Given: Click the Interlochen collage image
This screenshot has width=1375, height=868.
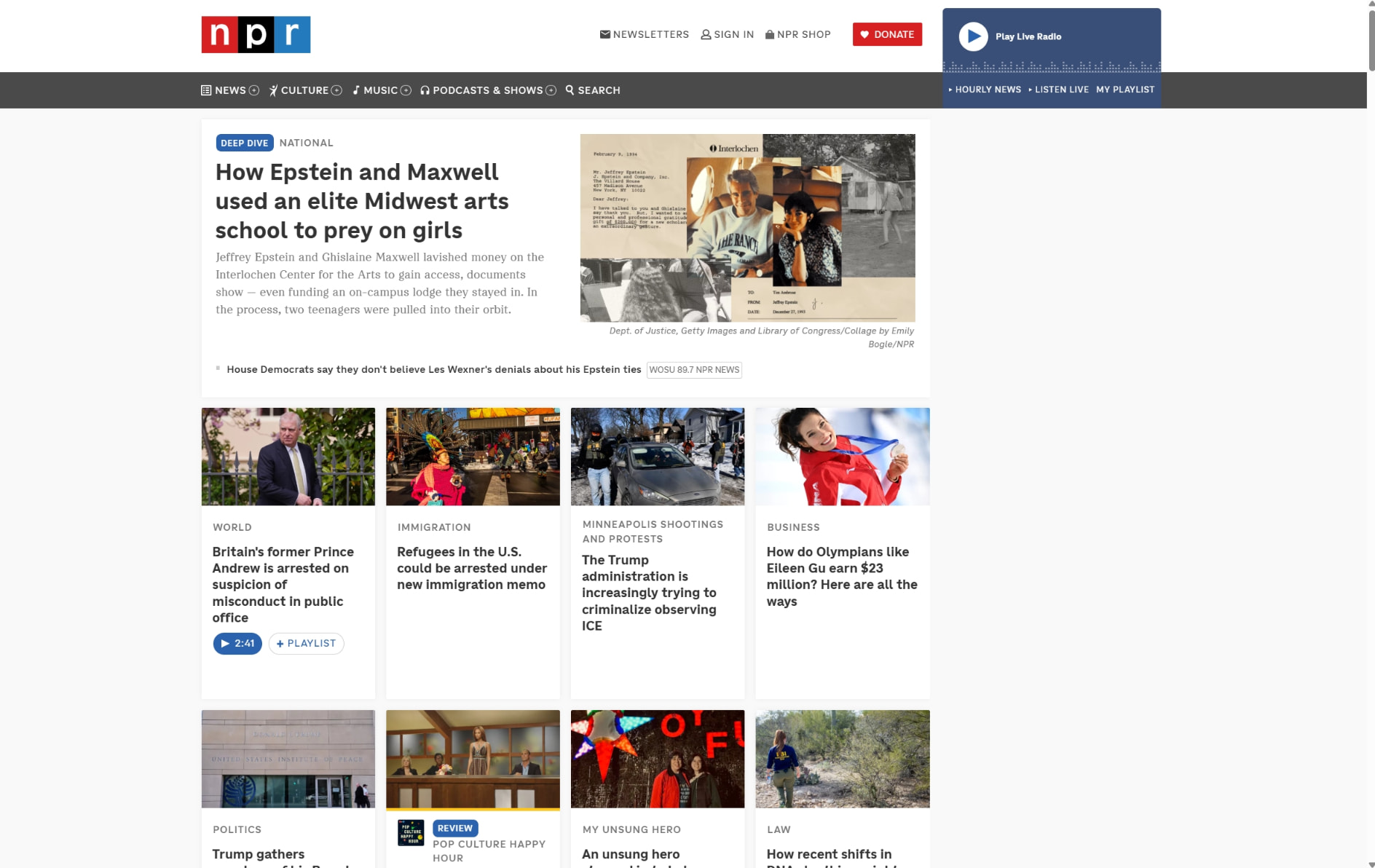Looking at the screenshot, I should pyautogui.click(x=747, y=228).
